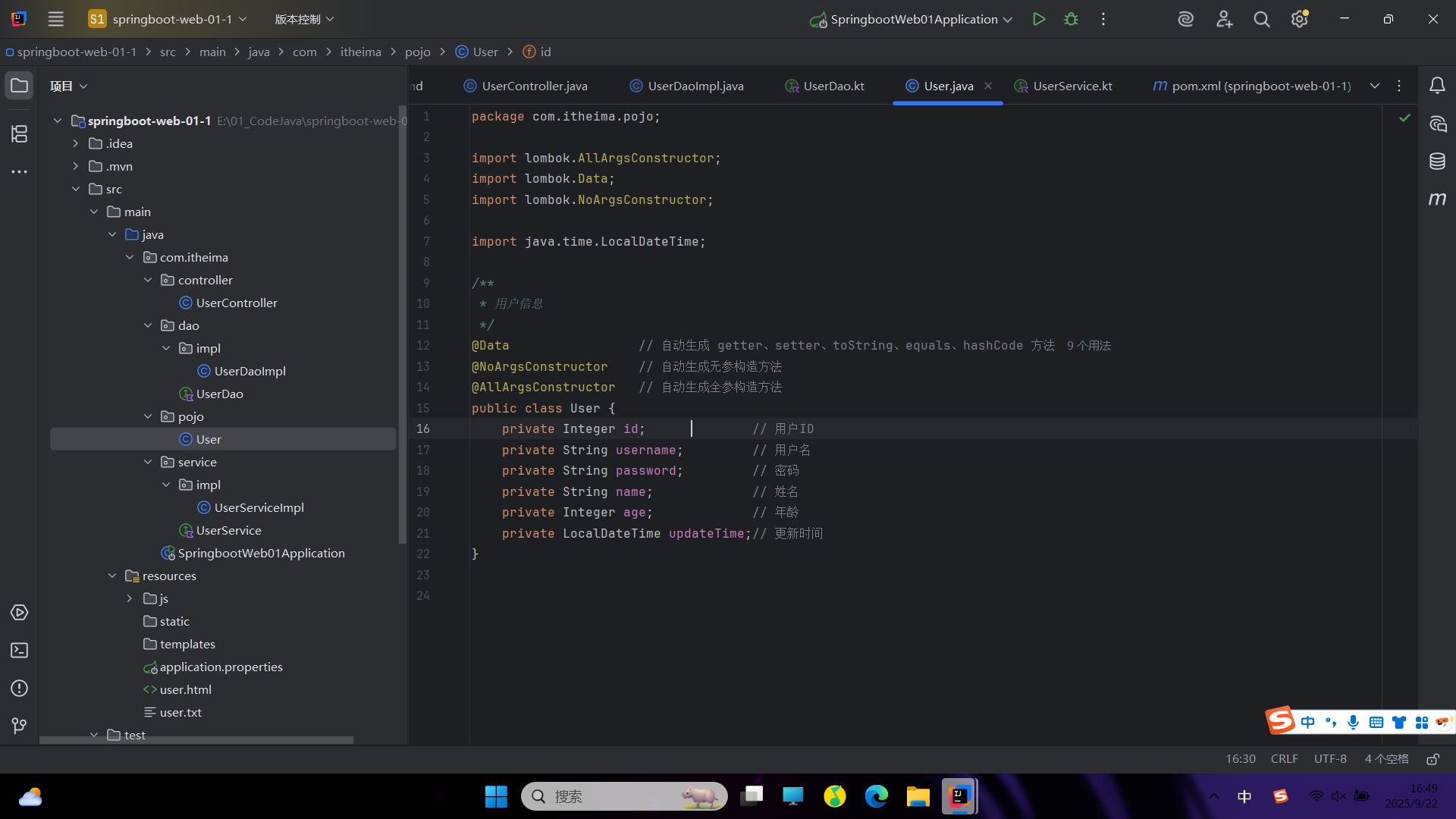Open the Structure tool window icon

click(20, 134)
